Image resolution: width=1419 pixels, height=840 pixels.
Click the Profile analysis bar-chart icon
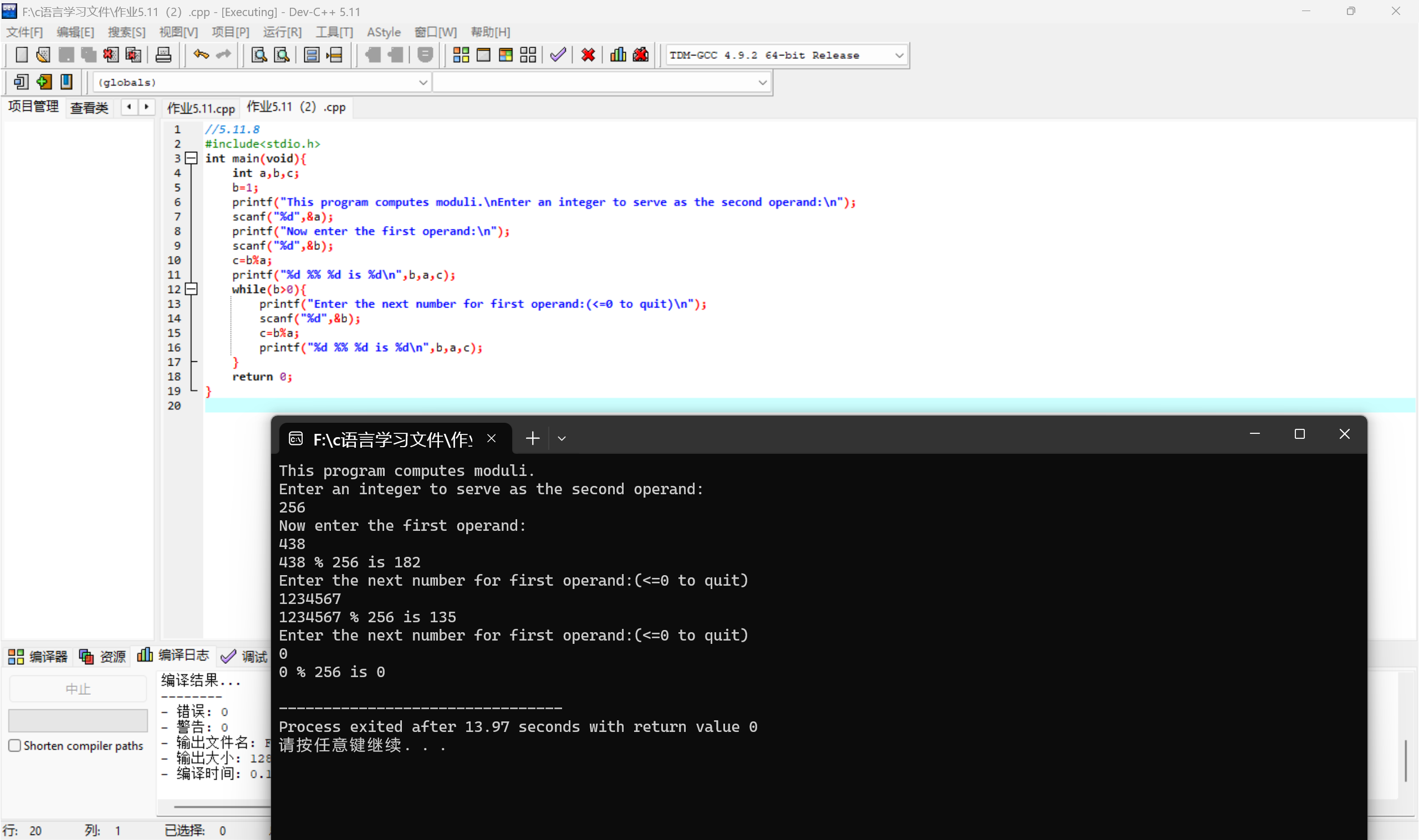(618, 55)
